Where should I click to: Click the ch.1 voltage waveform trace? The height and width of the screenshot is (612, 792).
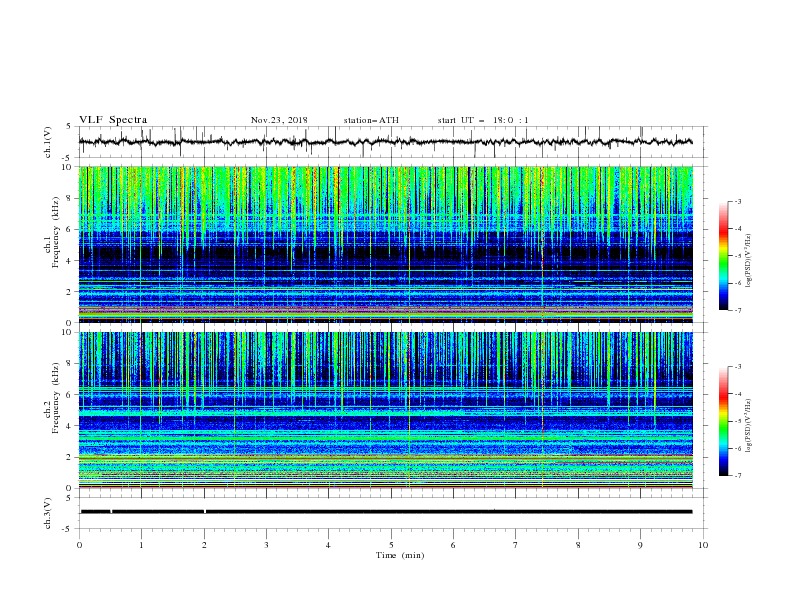click(x=385, y=142)
